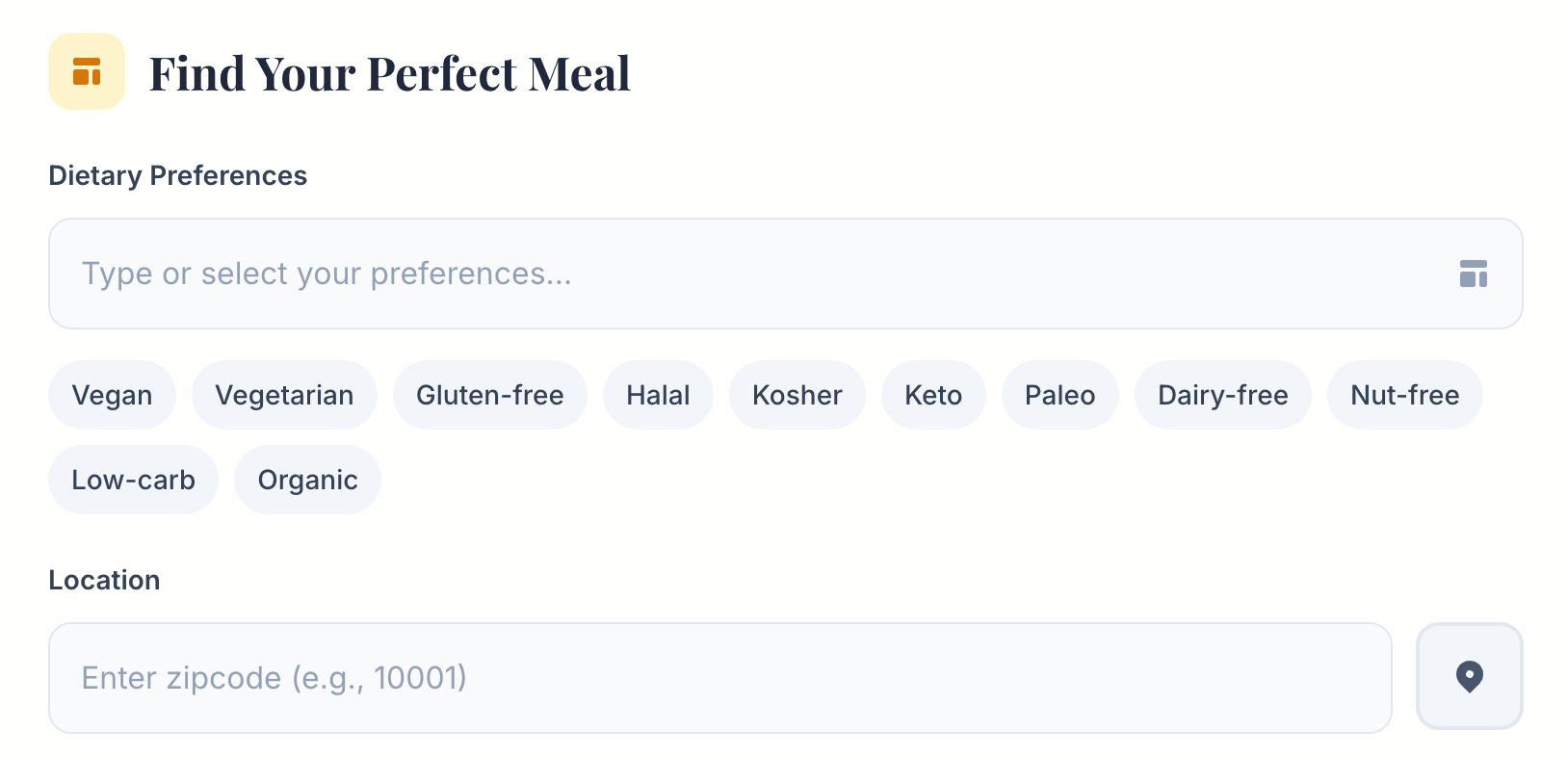Screen dimensions: 1568x757
Task: Choose the Organic chip
Action: pos(307,480)
